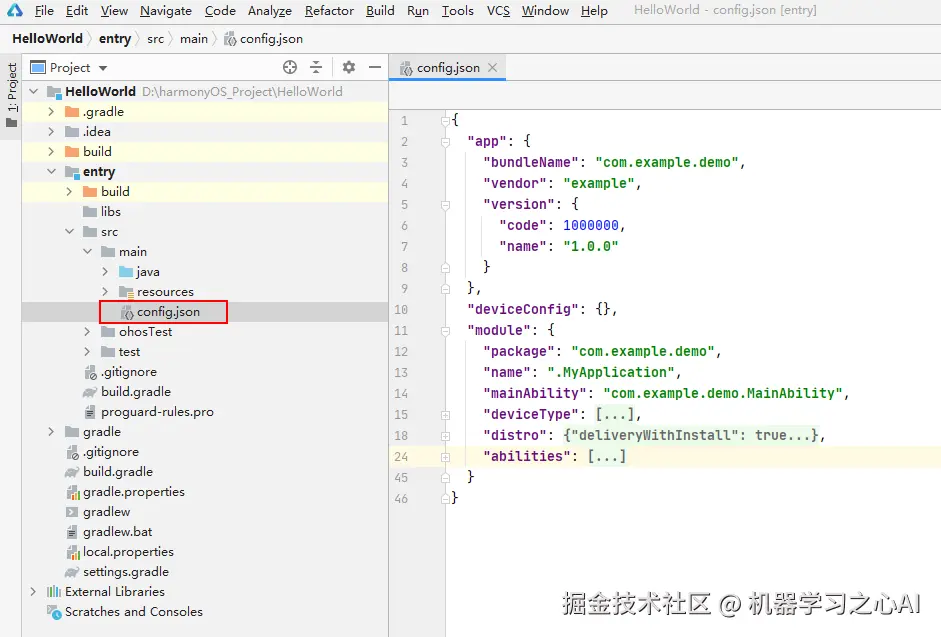The image size is (941, 637).
Task: Select proguard-rules.pro file
Action: pyautogui.click(x=157, y=412)
